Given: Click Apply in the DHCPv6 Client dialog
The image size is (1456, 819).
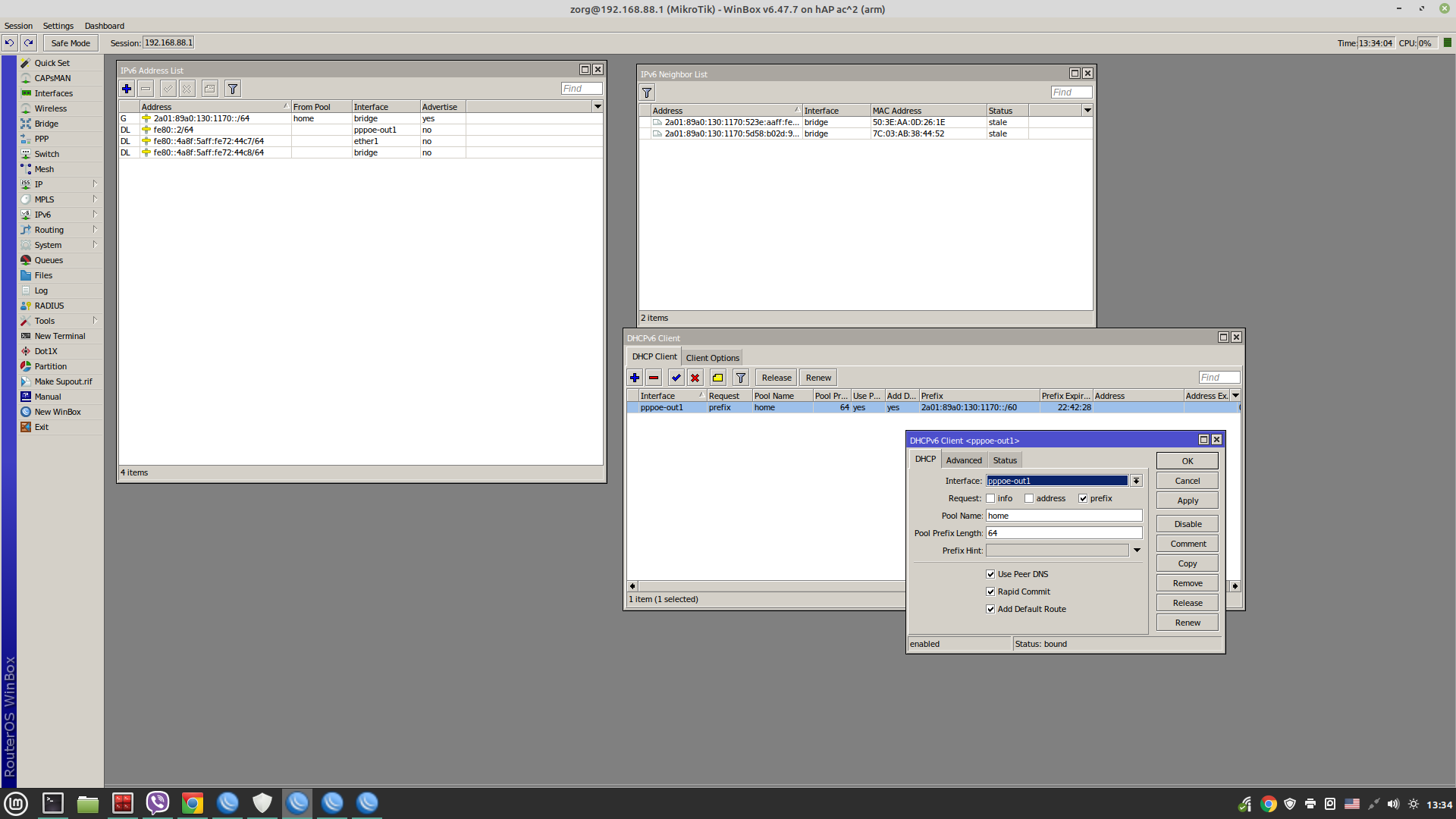Looking at the screenshot, I should [x=1188, y=500].
